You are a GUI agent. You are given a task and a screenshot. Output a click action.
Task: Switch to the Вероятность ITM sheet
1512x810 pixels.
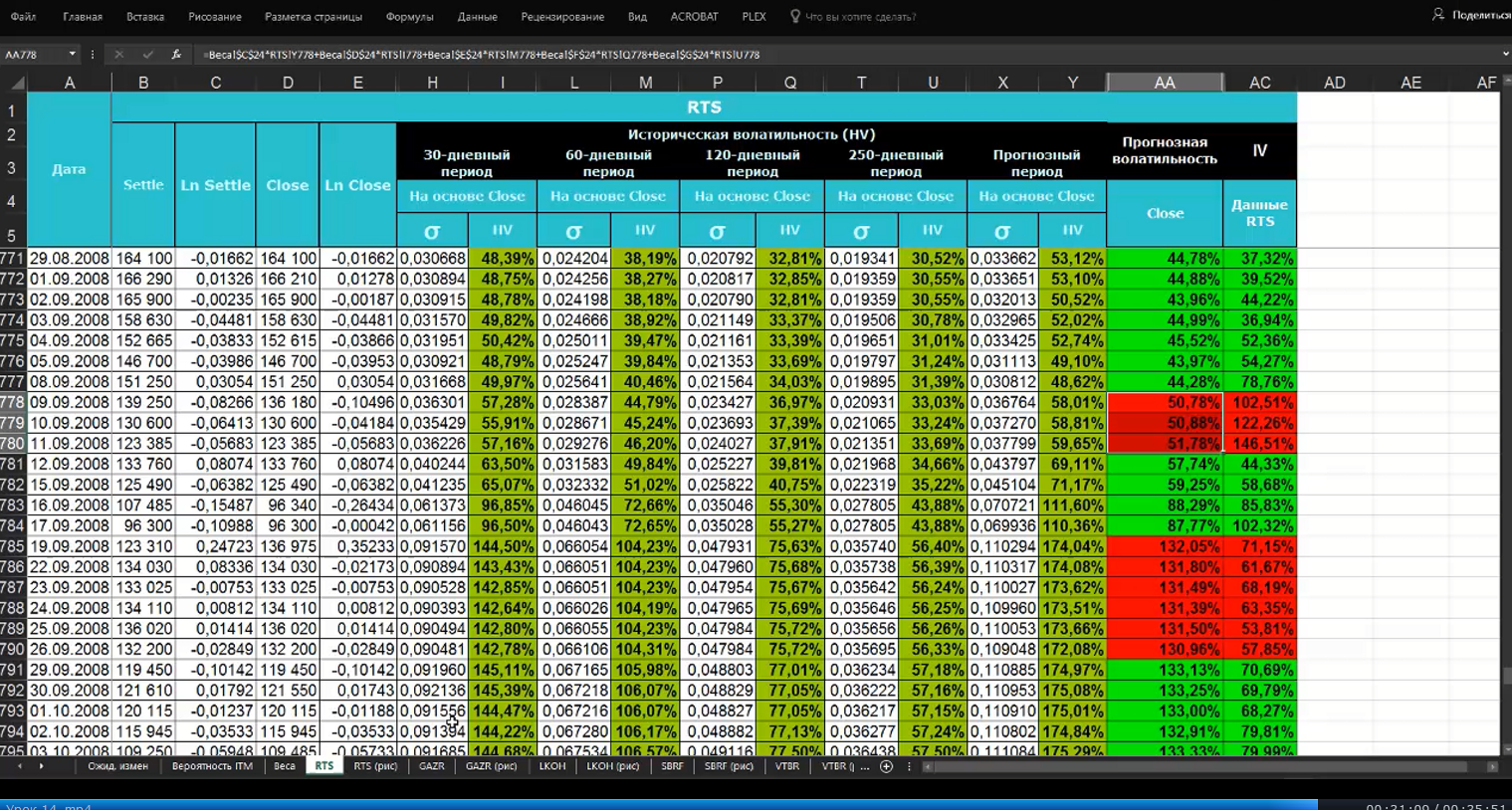point(212,766)
